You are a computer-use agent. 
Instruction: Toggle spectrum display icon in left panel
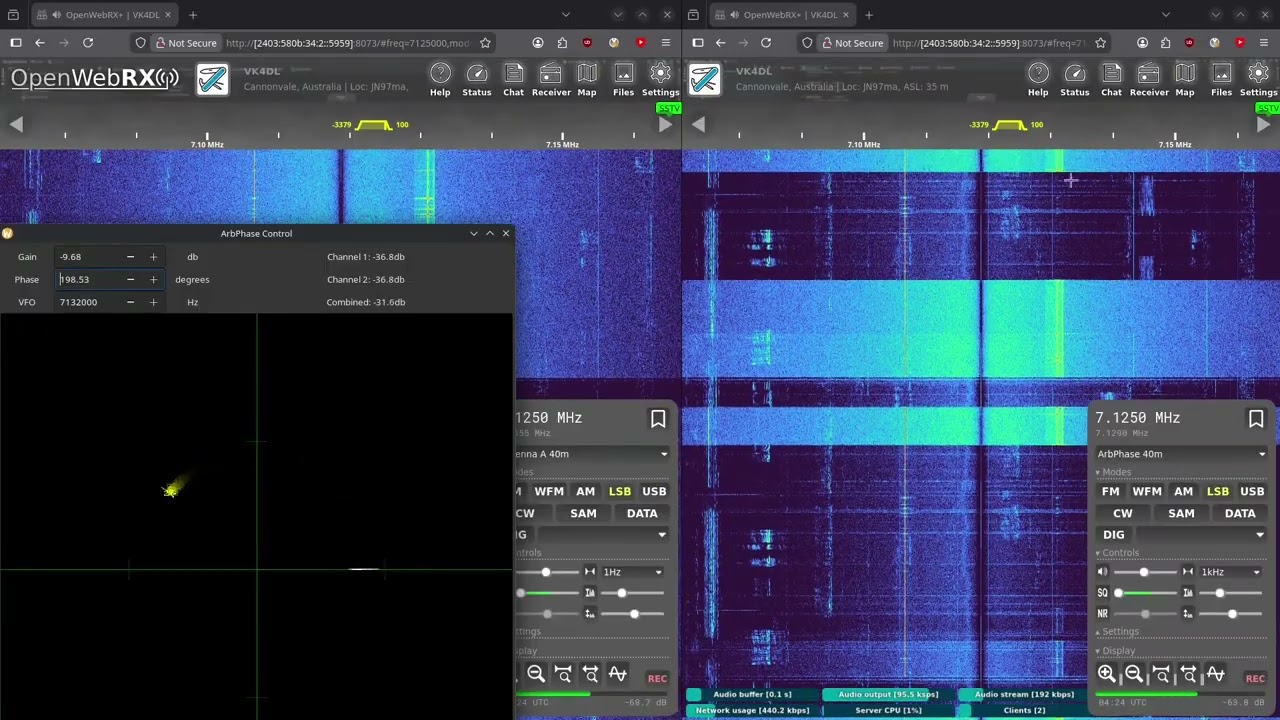coord(617,674)
